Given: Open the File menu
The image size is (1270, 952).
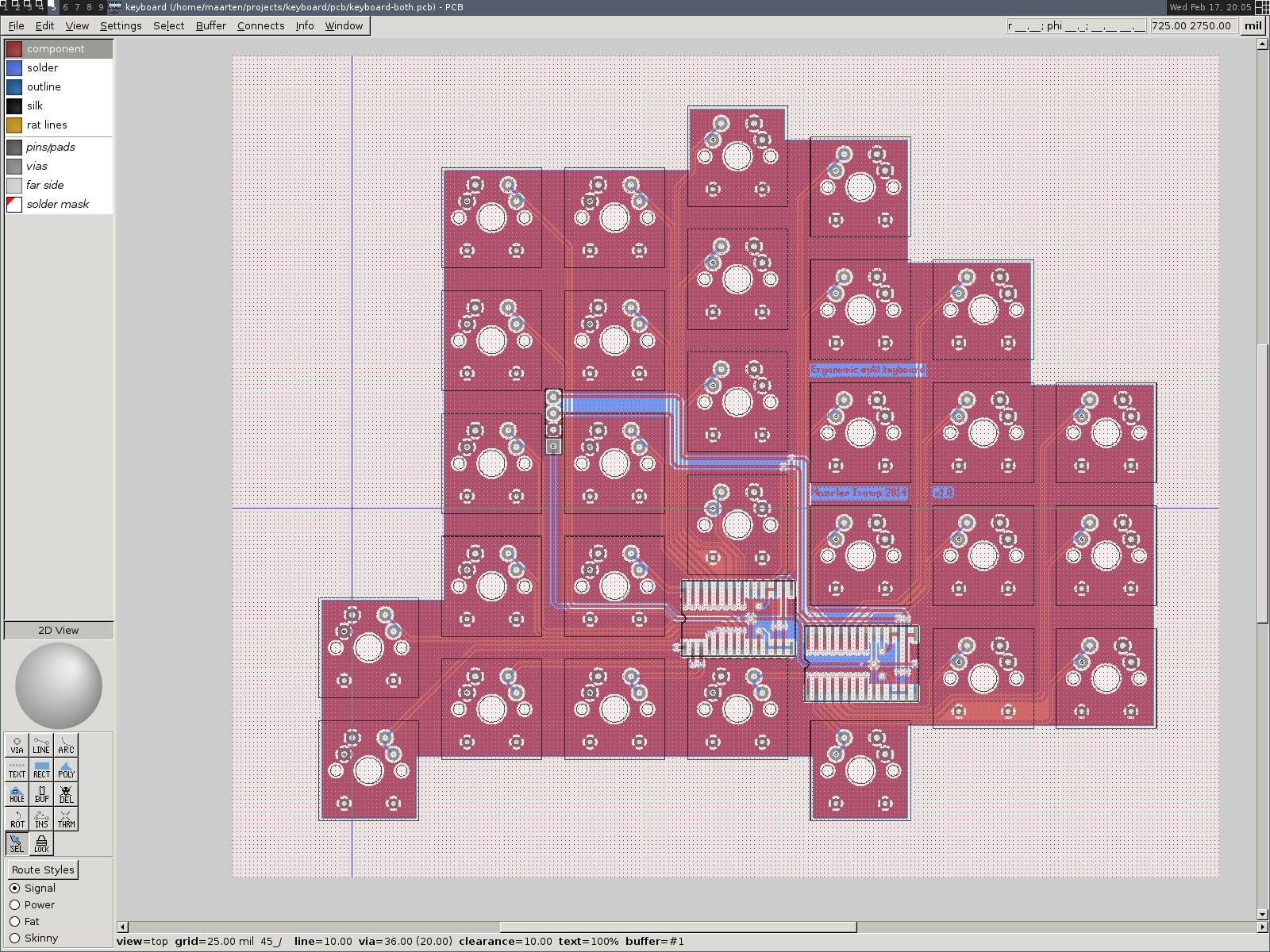Looking at the screenshot, I should tap(16, 25).
